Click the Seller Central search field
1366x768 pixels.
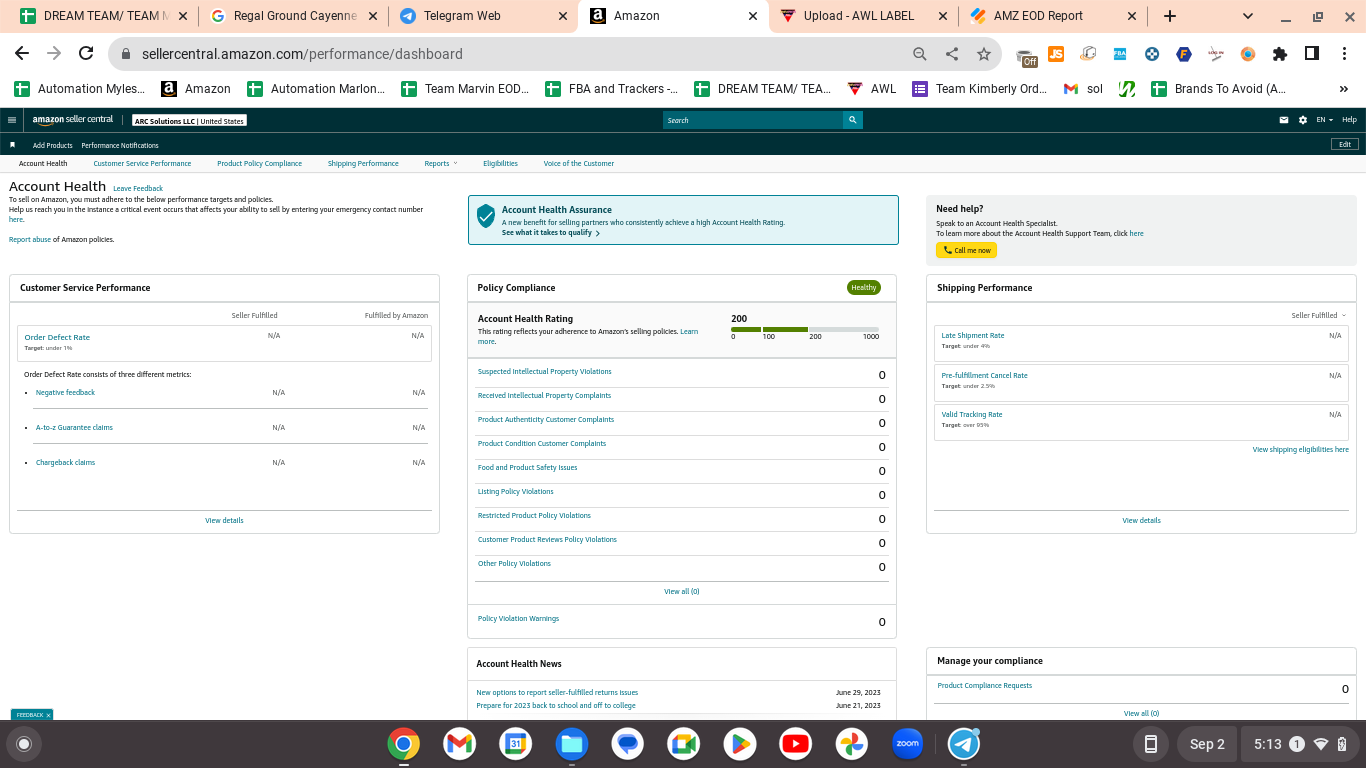(x=753, y=120)
